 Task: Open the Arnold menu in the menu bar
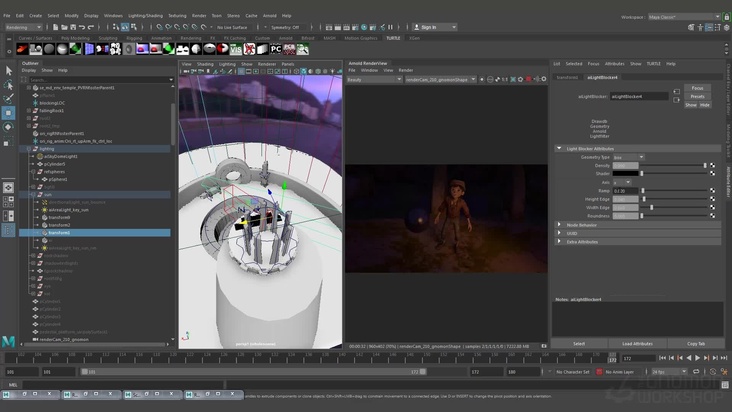click(269, 15)
